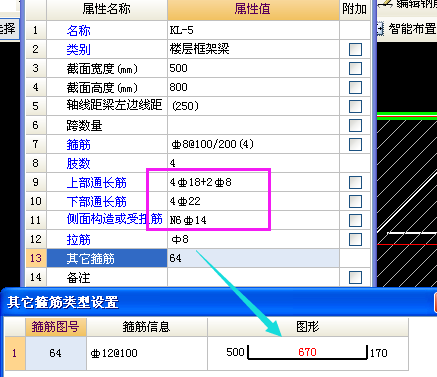Click the 箍筋图号 column header
The image size is (437, 377).
click(56, 327)
